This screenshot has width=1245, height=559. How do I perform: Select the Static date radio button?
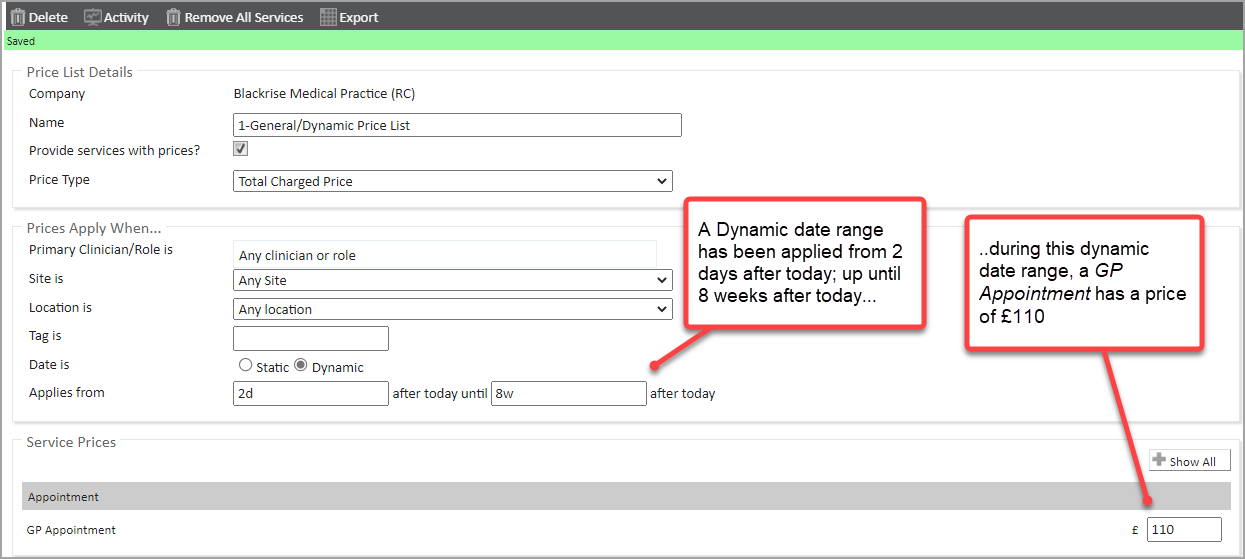click(x=246, y=366)
